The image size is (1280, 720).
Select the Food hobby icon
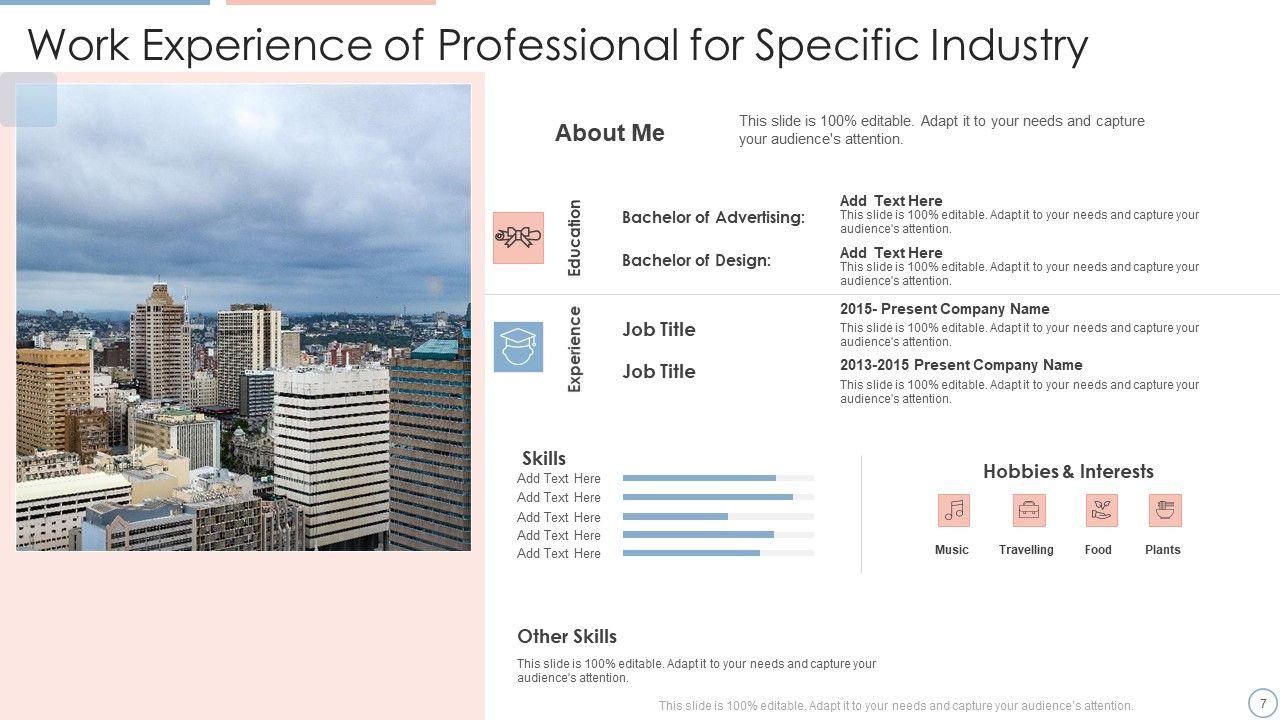click(1101, 510)
